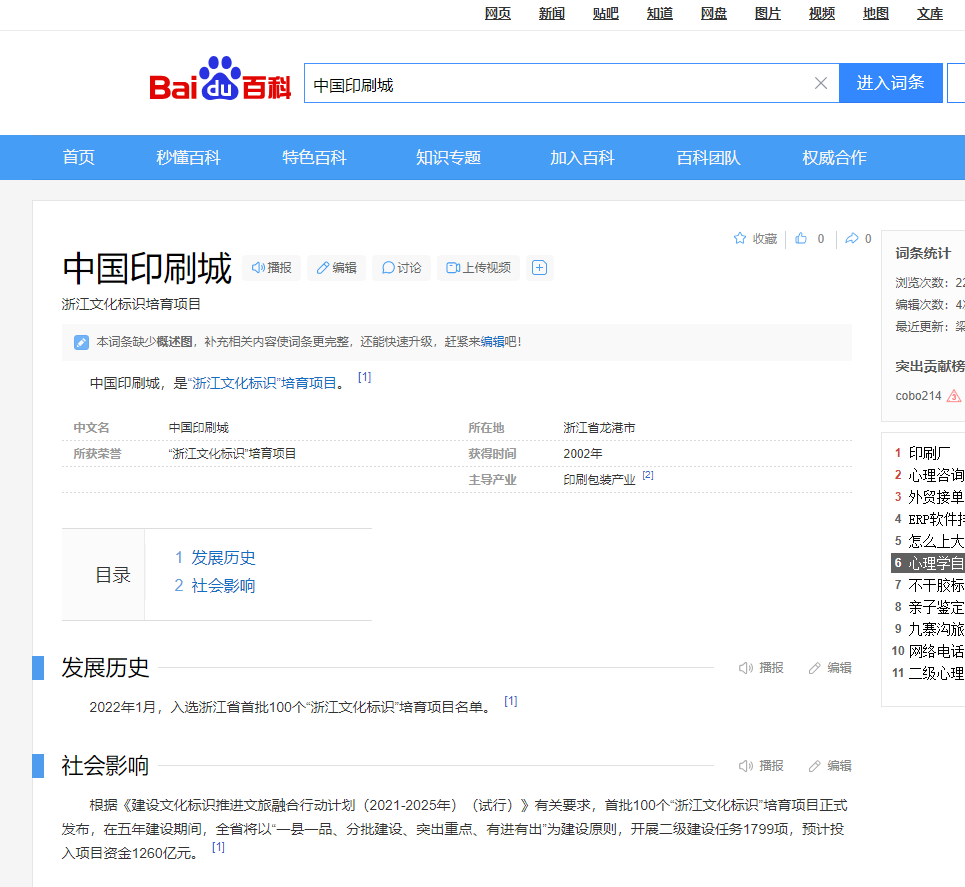Open the 网页 top link
965x887 pixels.
point(497,14)
